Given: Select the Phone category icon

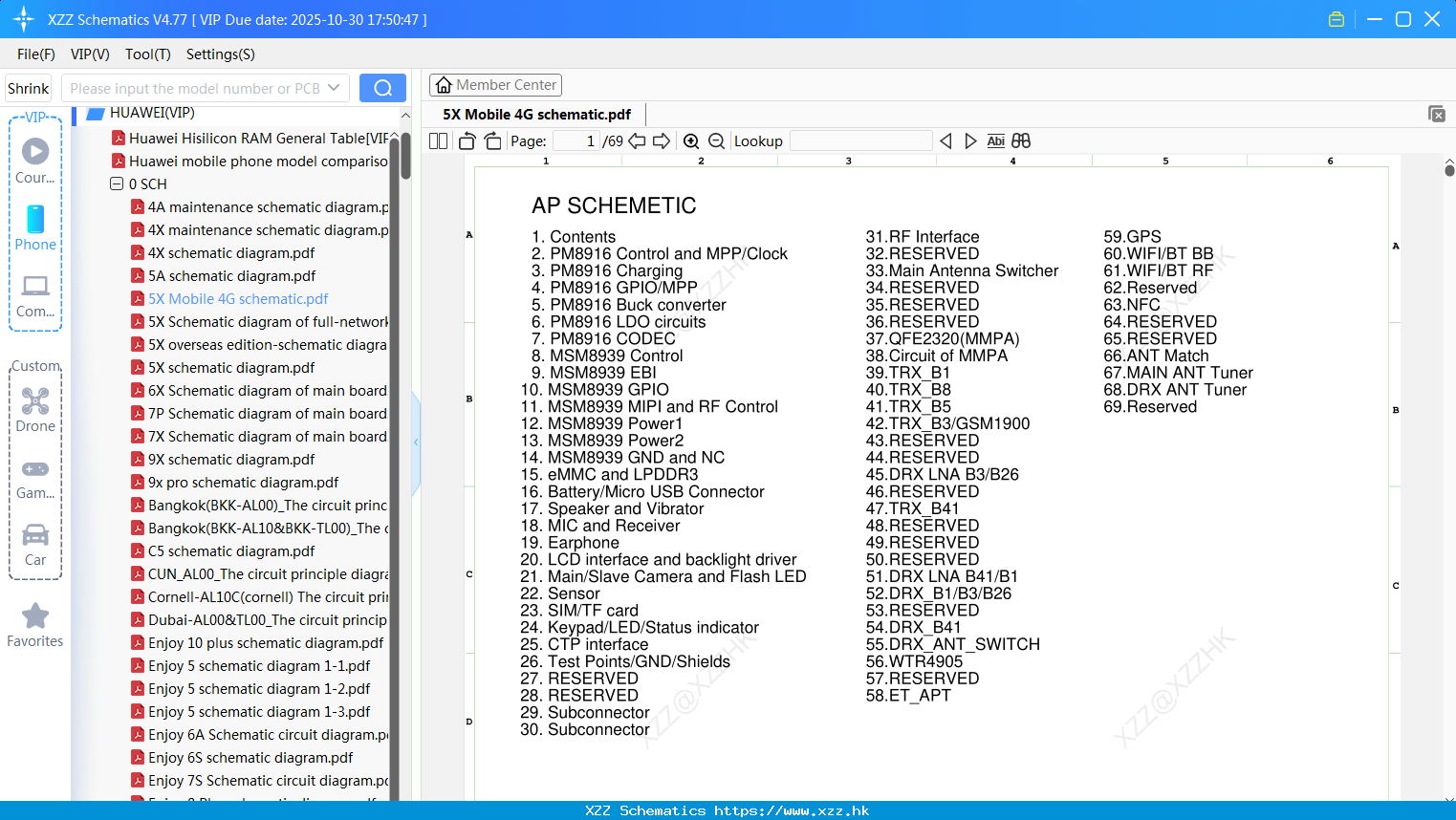Looking at the screenshot, I should pyautogui.click(x=35, y=227).
